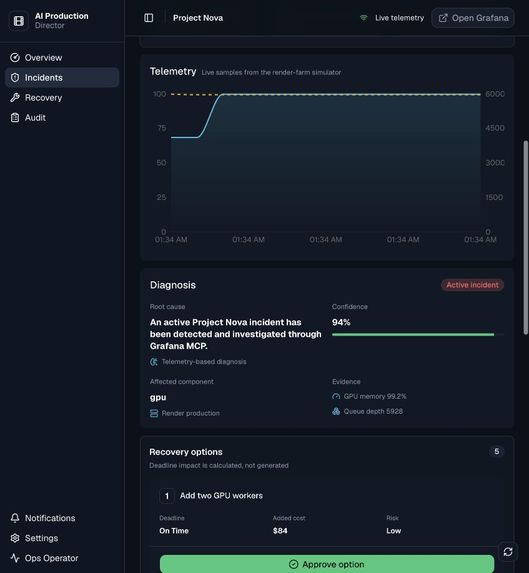
Task: Click the Render production server icon
Action: 154,413
